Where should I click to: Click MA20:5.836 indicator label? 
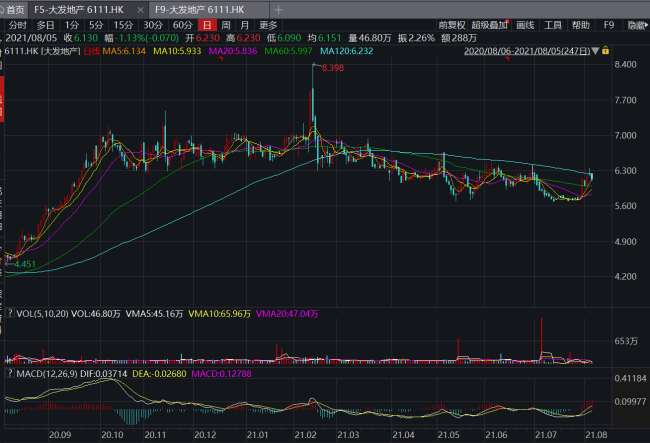pos(233,51)
